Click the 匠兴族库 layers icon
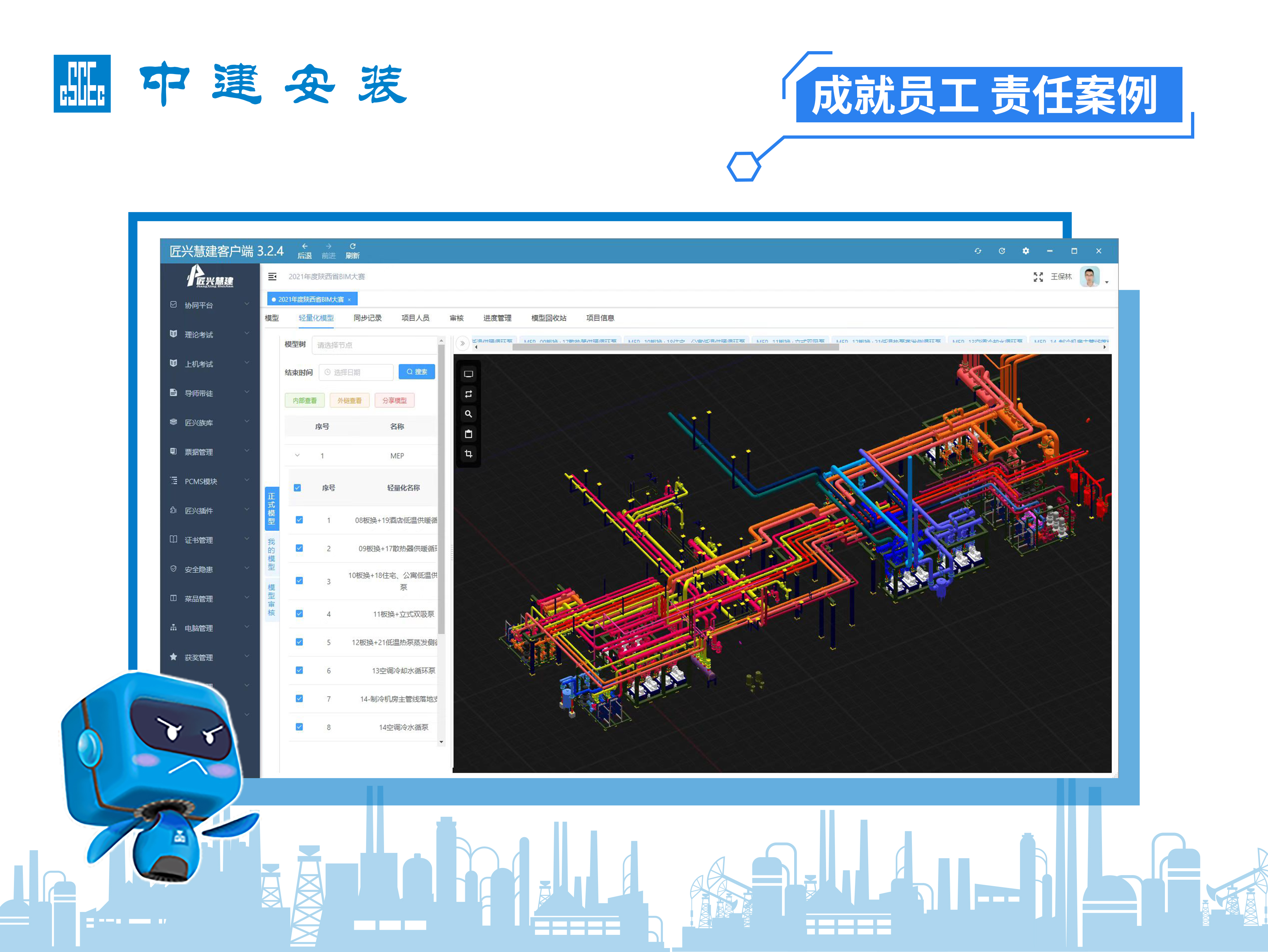The height and width of the screenshot is (952, 1268). [x=173, y=423]
